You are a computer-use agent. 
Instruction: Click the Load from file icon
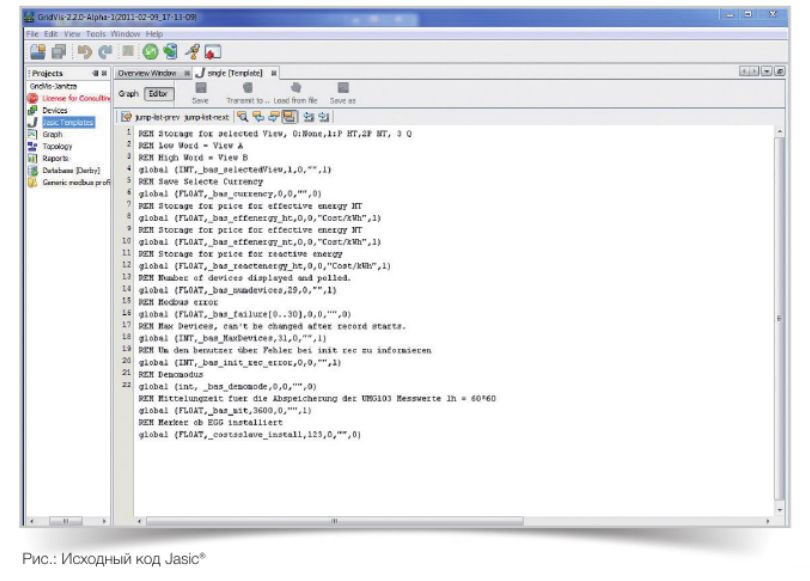coord(295,89)
